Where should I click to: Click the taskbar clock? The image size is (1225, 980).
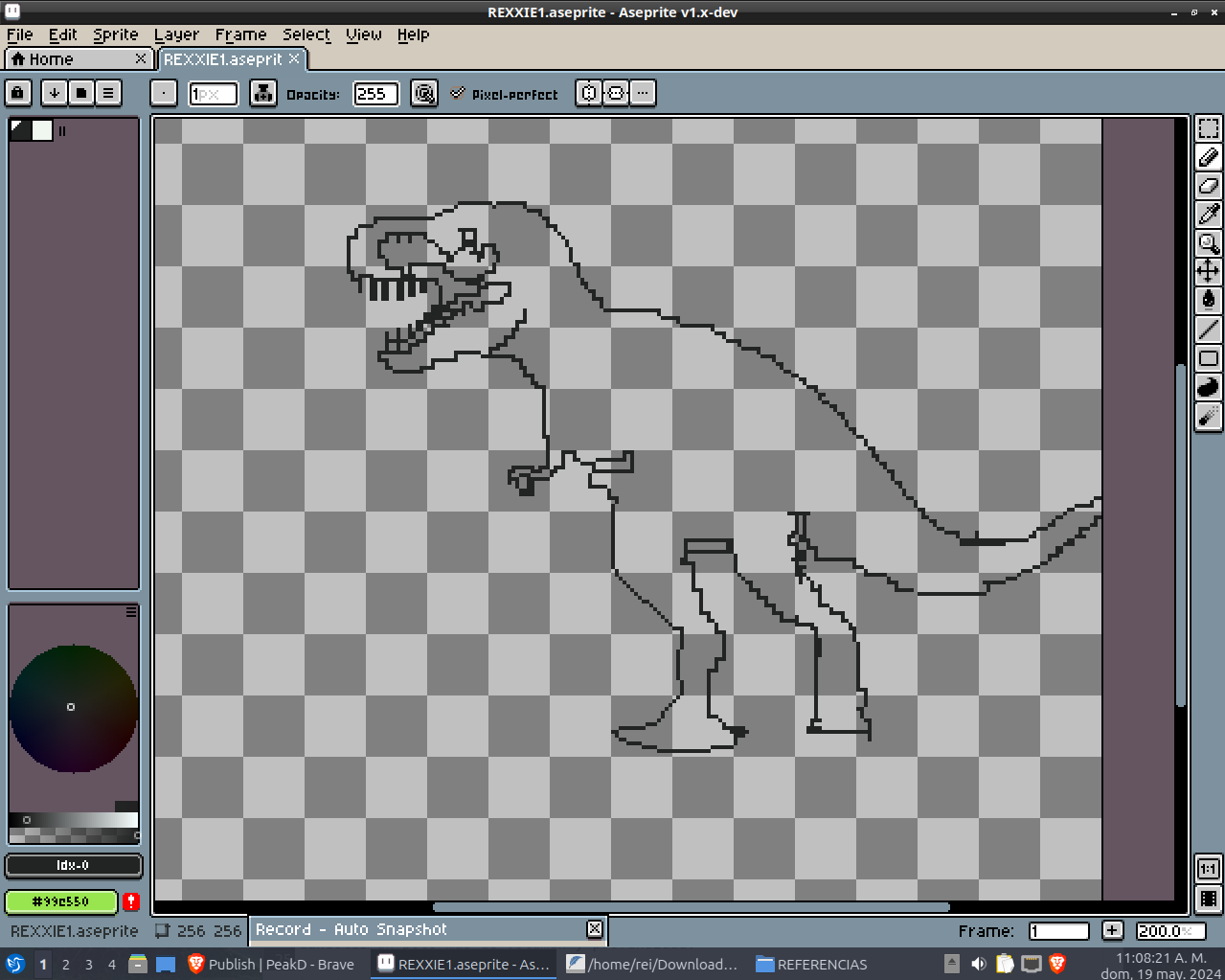pos(1161,966)
